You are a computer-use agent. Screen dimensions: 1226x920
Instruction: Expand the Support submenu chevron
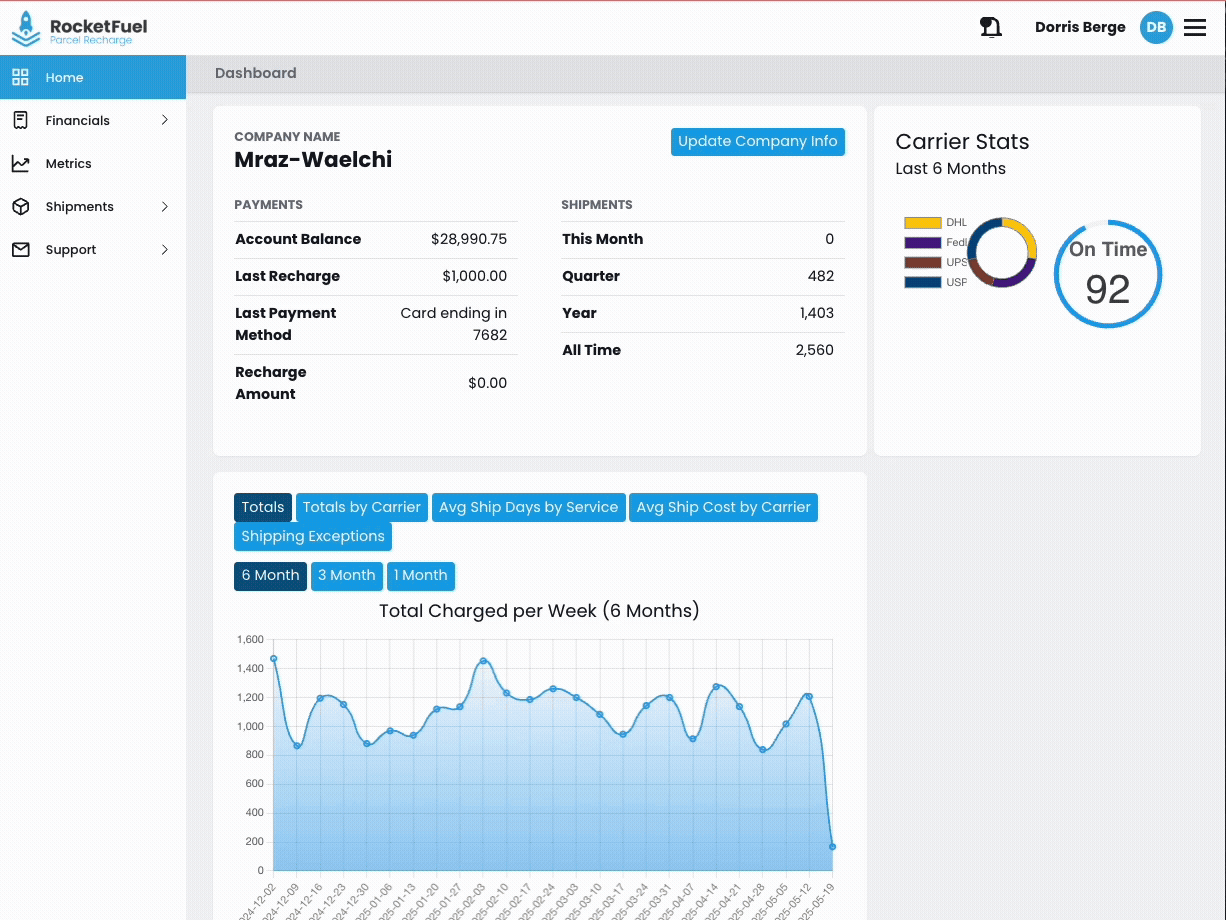pyautogui.click(x=165, y=249)
